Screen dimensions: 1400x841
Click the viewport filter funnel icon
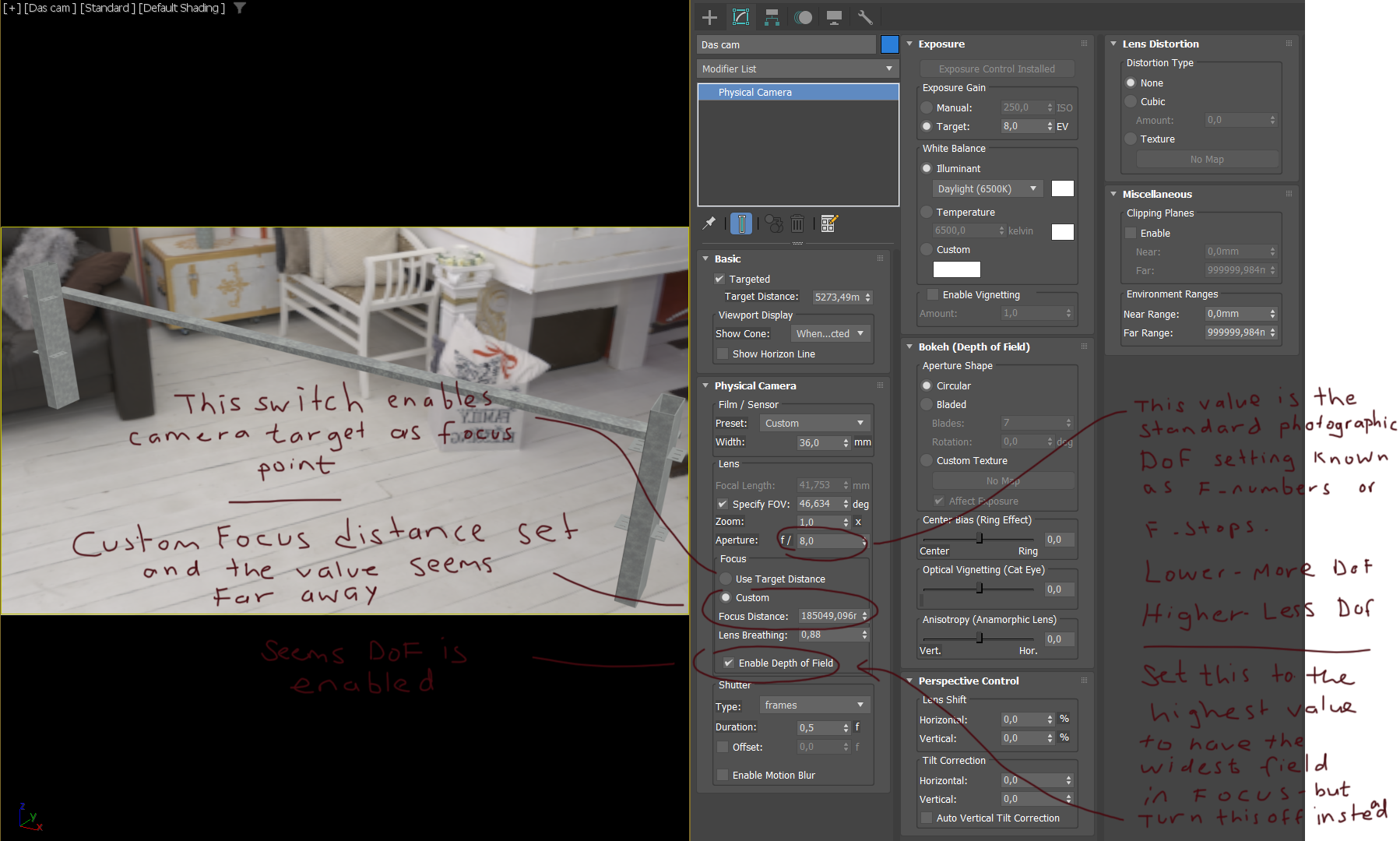click(x=240, y=8)
